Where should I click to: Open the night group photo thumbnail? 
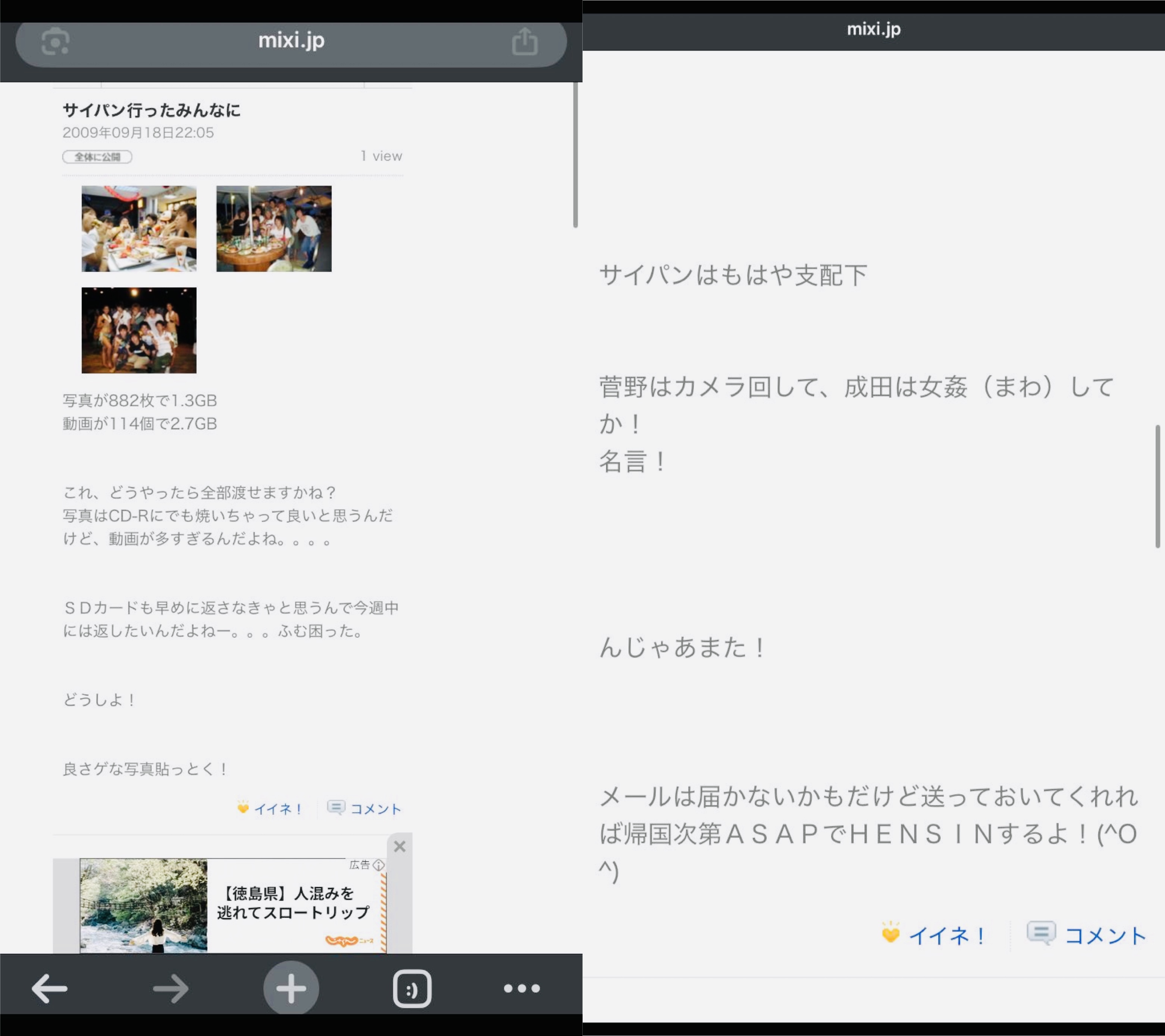[139, 330]
